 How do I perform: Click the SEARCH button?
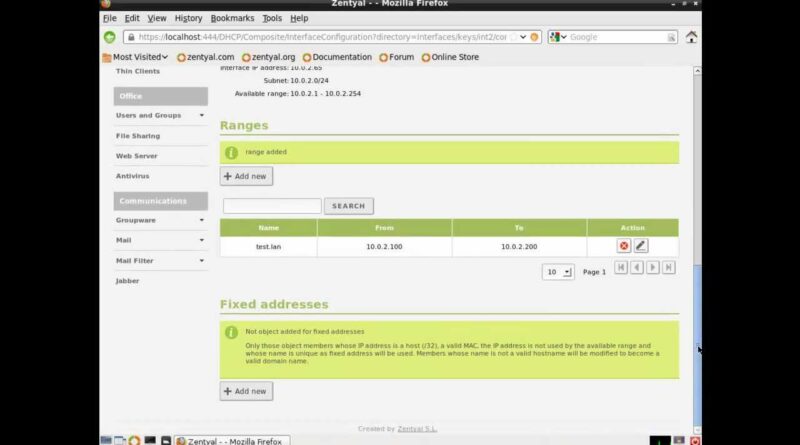click(x=348, y=206)
